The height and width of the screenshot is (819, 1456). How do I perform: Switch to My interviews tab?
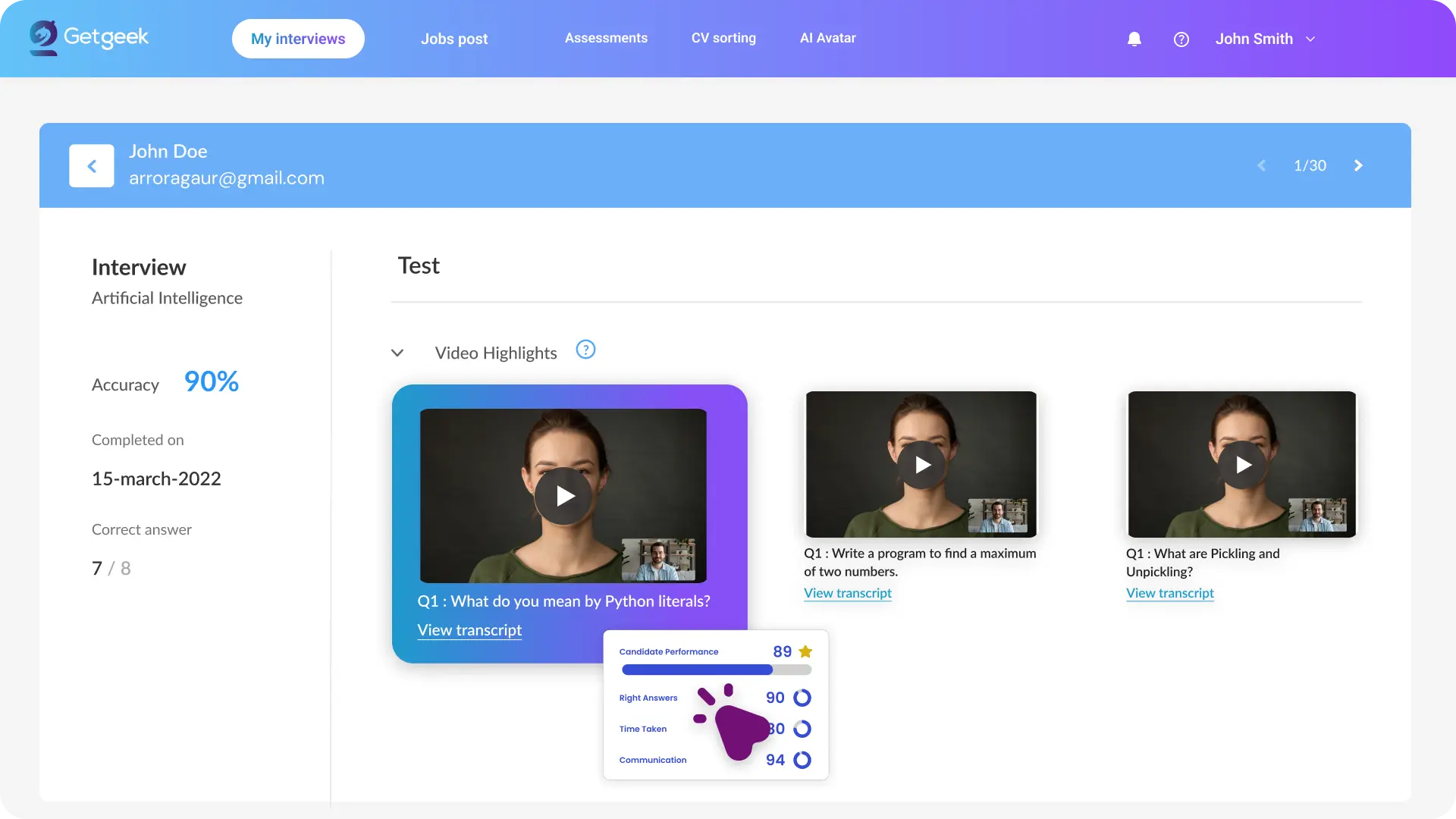click(x=298, y=39)
